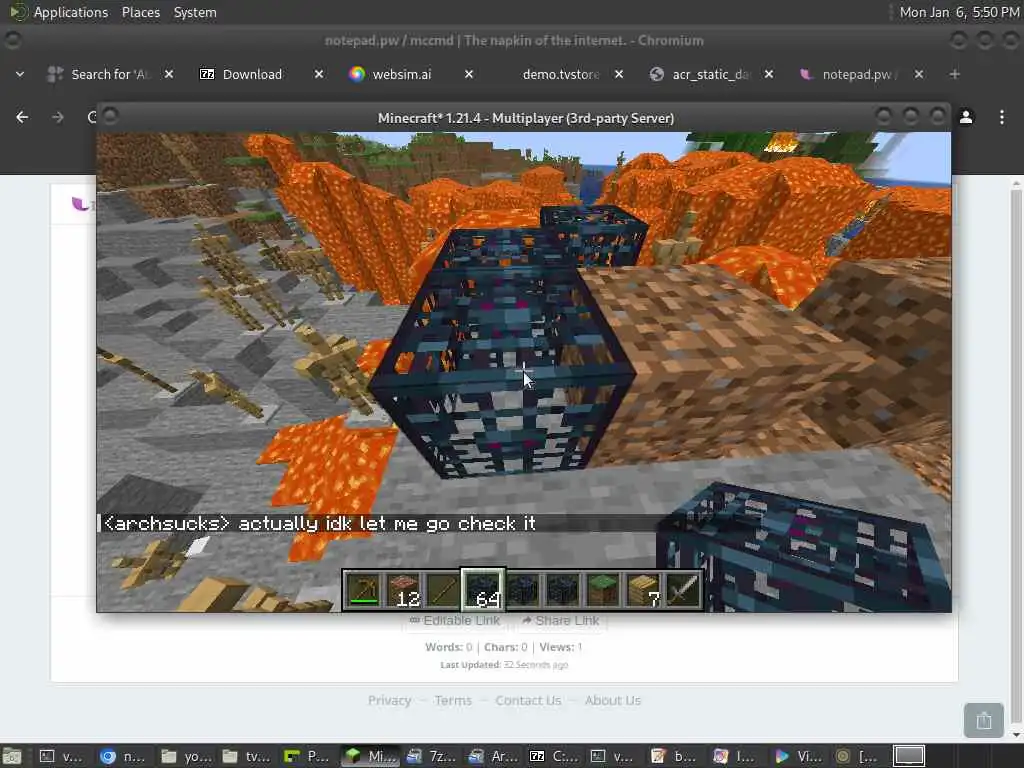
Task: Click the share button at page bottom right
Action: click(x=984, y=720)
